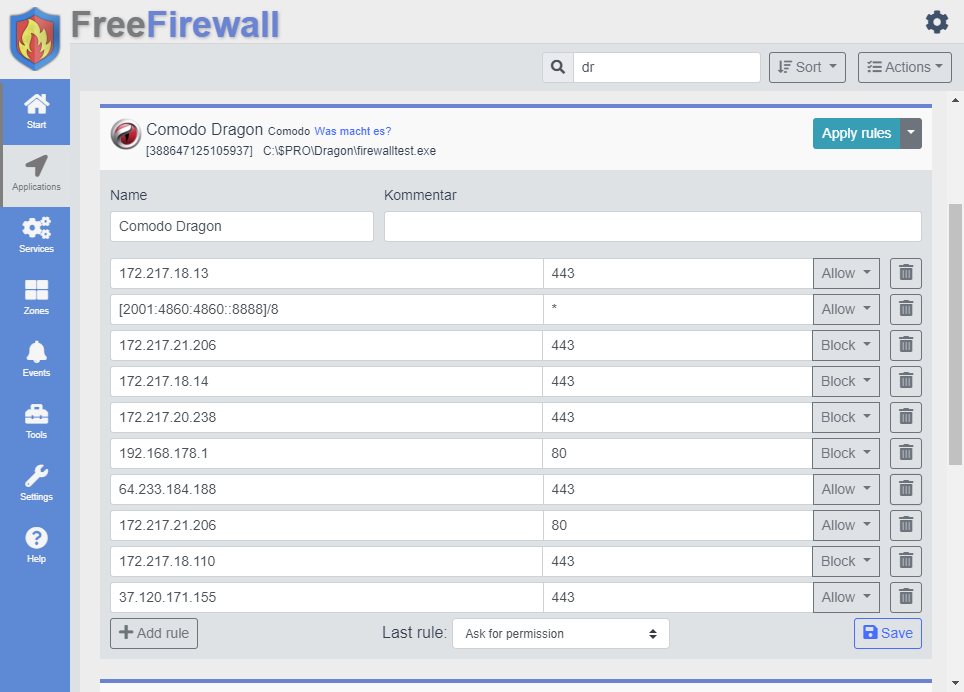The image size is (964, 692).
Task: Open FreeFirewall Settings from sidebar
Action: [36, 483]
